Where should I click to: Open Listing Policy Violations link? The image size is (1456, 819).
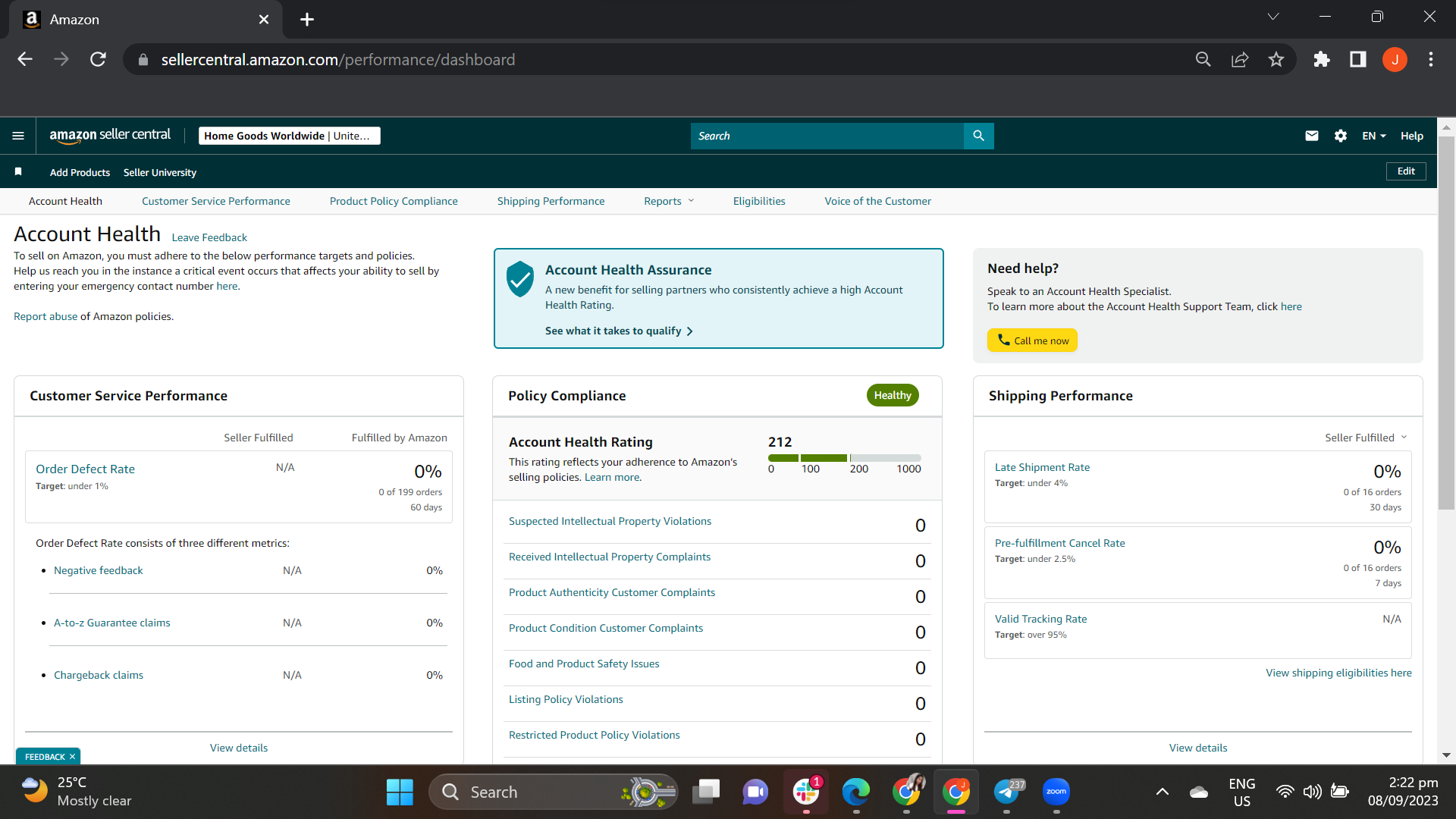pyautogui.click(x=566, y=699)
